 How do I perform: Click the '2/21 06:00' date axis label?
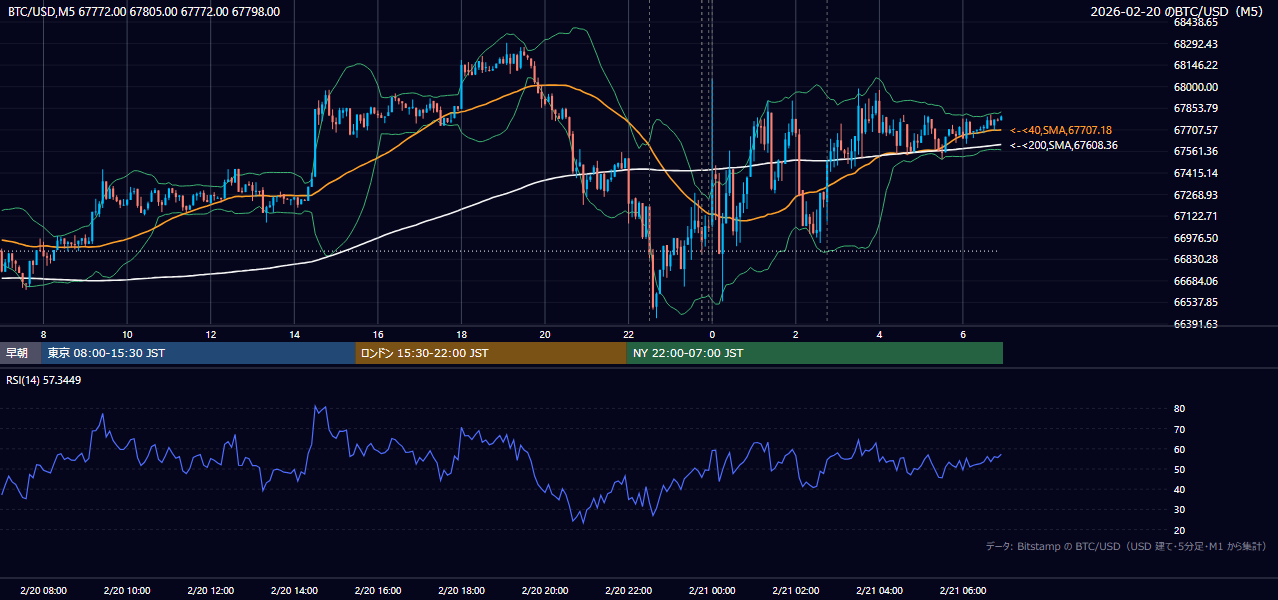[x=963, y=591]
